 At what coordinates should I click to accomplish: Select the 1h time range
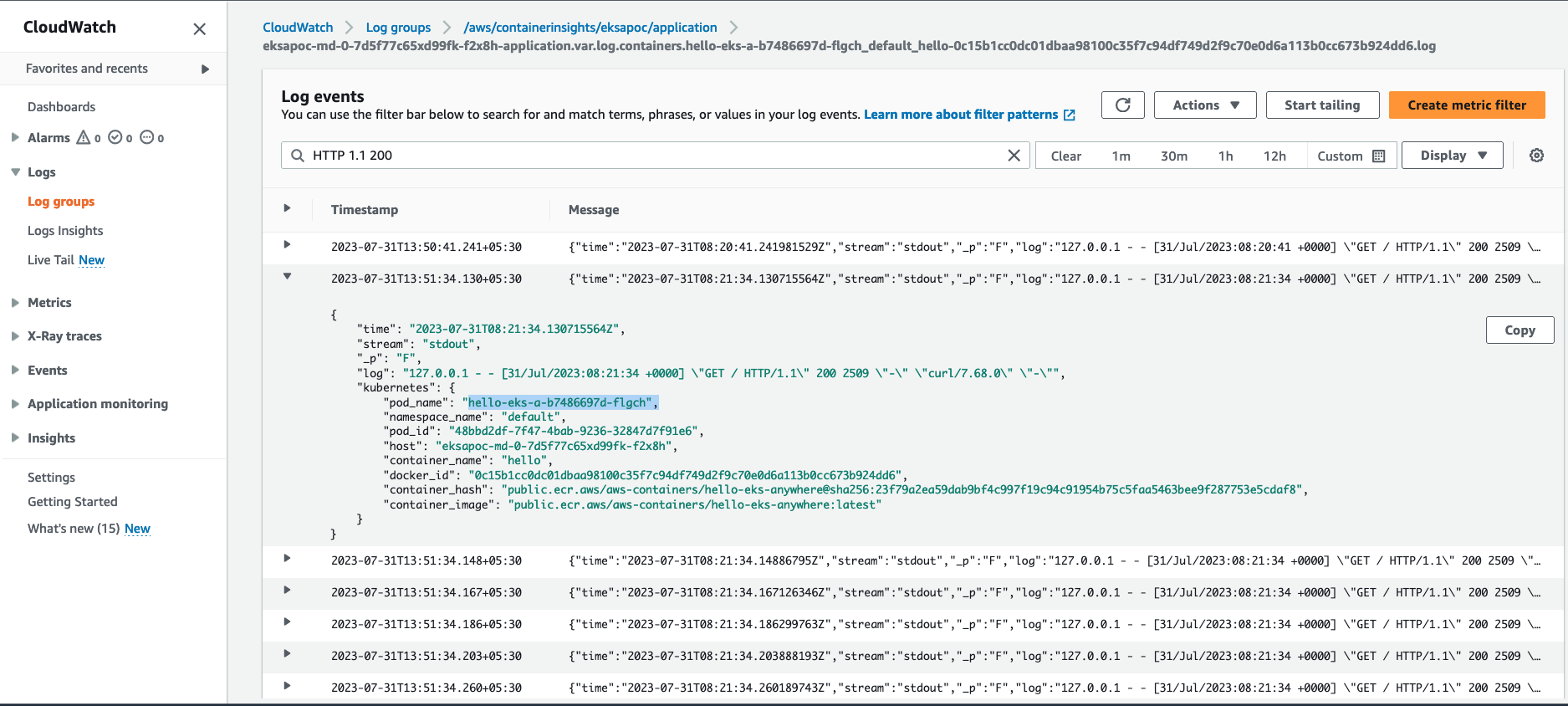[1225, 156]
